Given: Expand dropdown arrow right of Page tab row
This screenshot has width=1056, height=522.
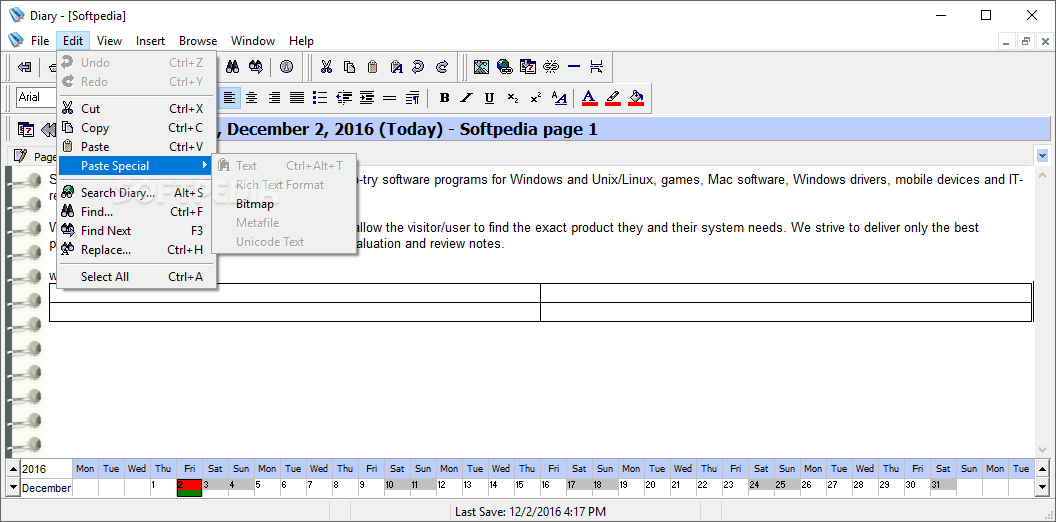Looking at the screenshot, I should (x=1043, y=156).
